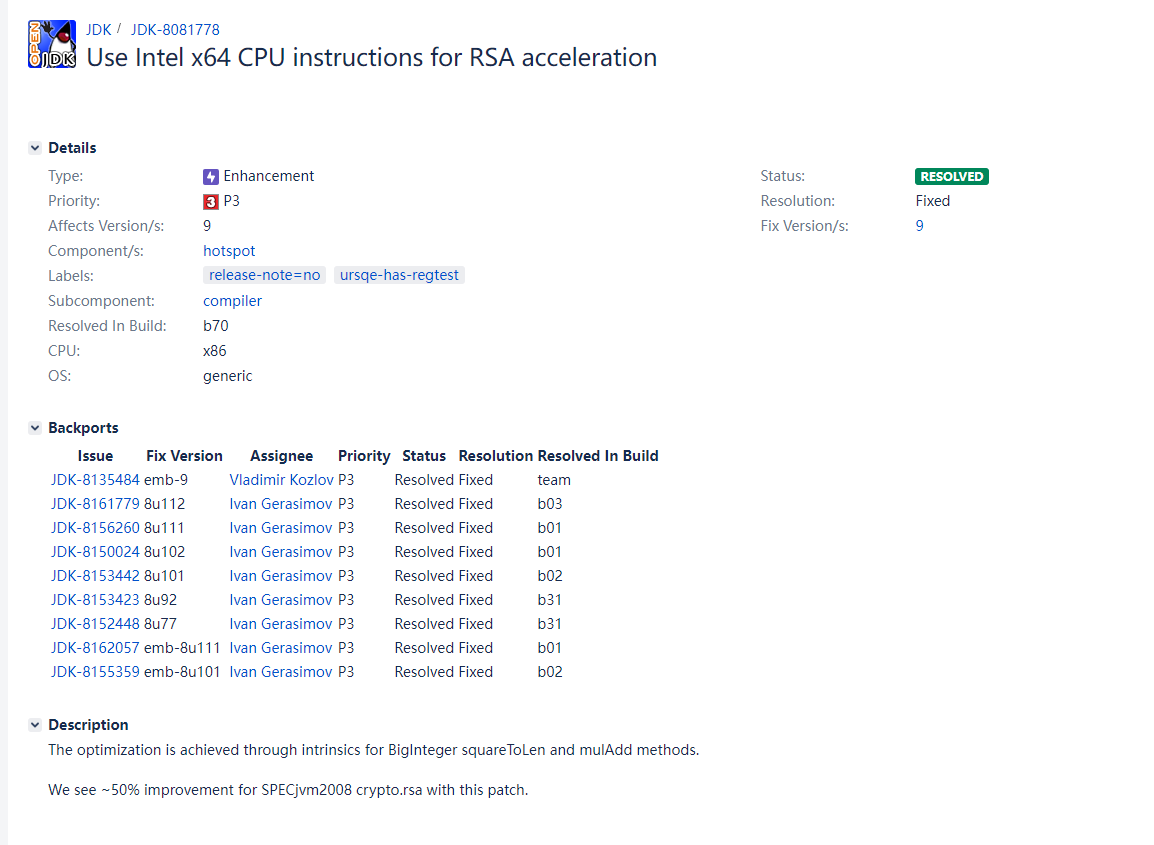Click the red P3 priority icon
The height and width of the screenshot is (845, 1154).
(210, 202)
